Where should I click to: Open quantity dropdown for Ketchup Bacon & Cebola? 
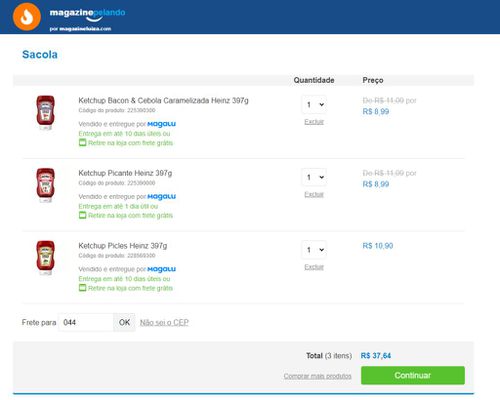[314, 105]
